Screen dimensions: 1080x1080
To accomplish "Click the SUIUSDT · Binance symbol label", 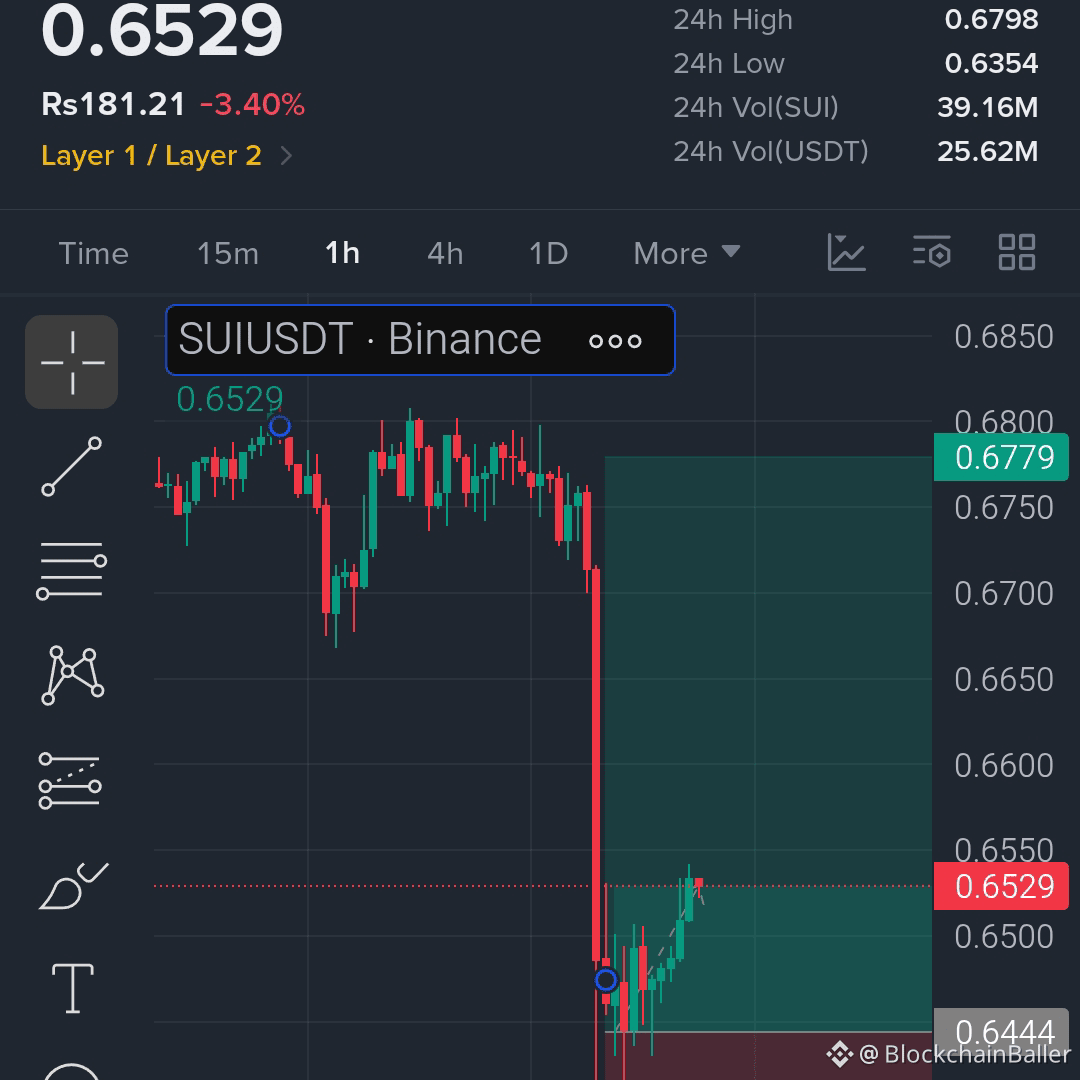I will [x=360, y=339].
